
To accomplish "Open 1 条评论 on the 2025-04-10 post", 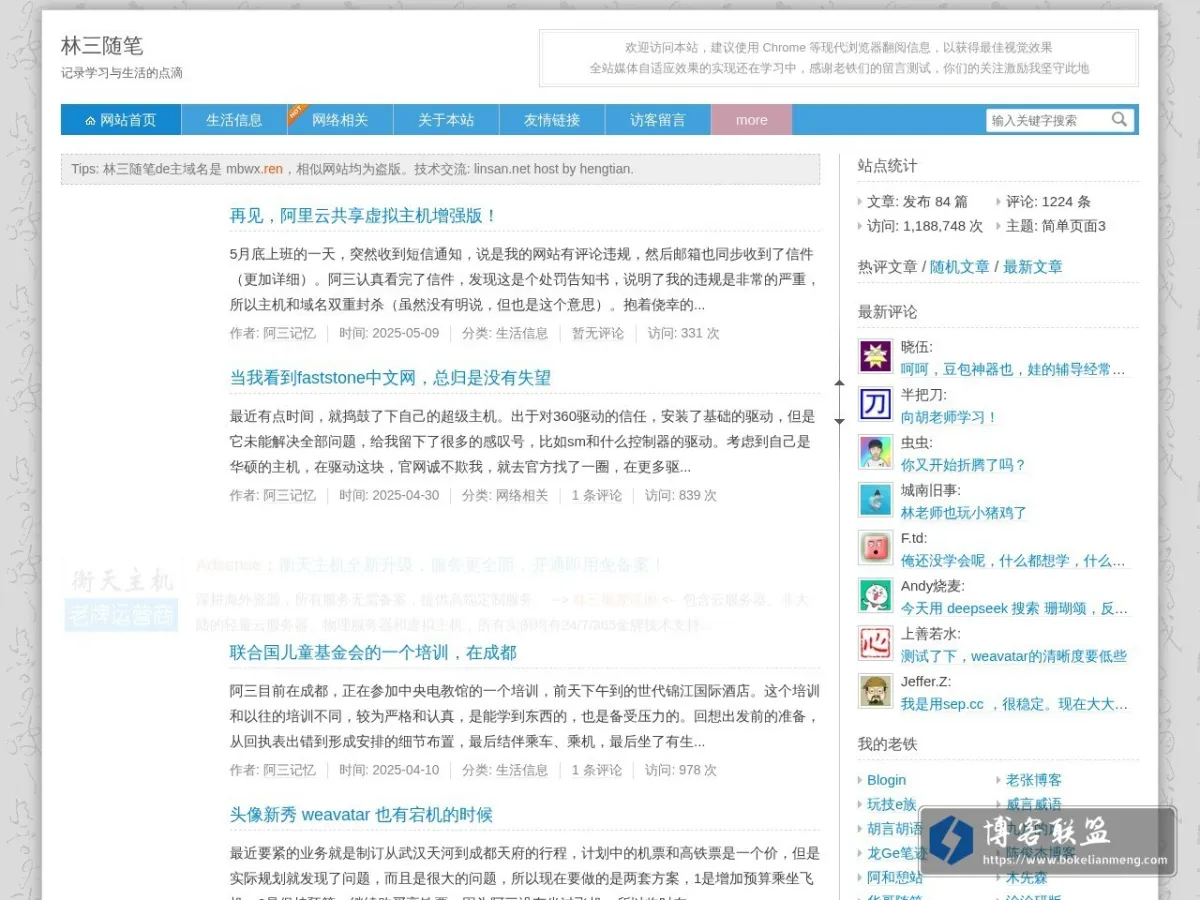I will (597, 770).
